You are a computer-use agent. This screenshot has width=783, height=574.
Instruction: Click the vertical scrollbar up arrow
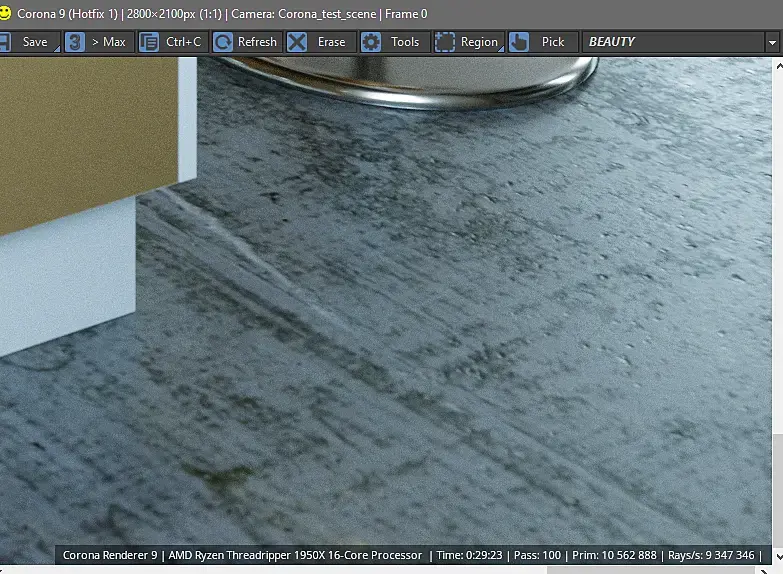click(x=779, y=65)
